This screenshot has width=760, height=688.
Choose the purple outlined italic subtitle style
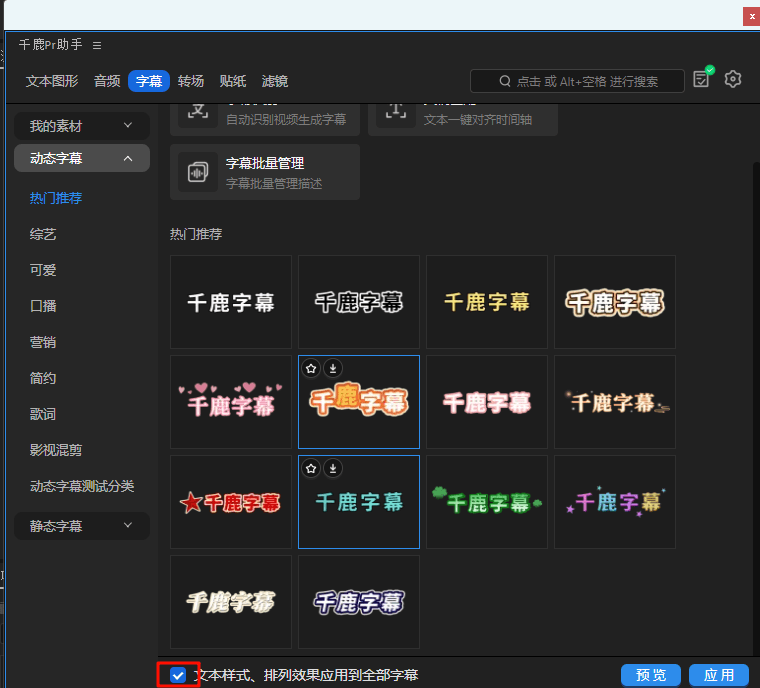tap(359, 602)
